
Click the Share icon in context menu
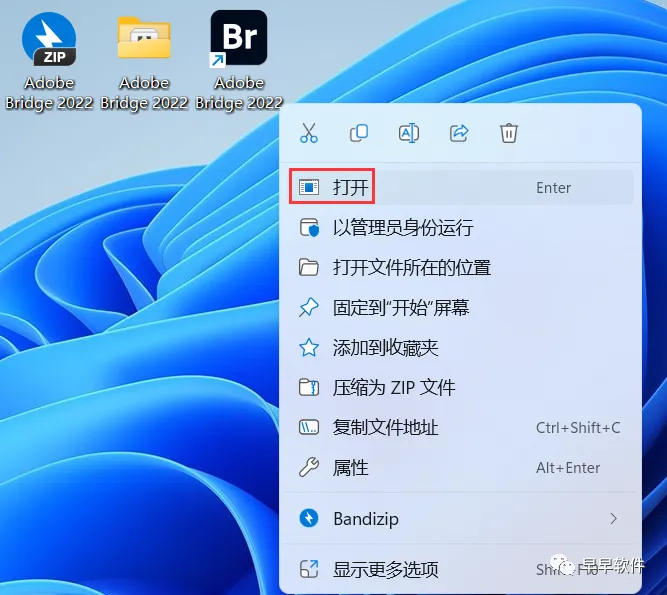459,133
